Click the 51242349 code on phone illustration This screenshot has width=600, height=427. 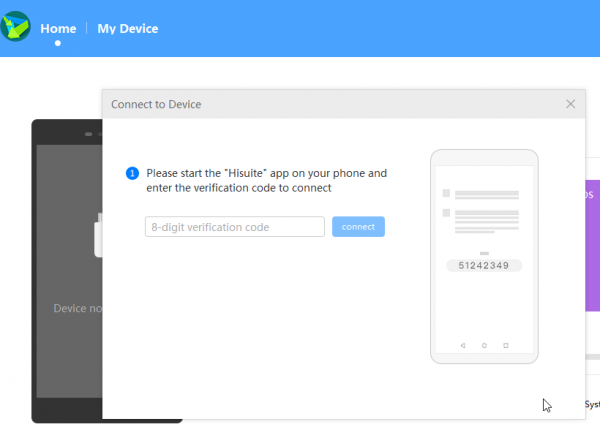484,266
